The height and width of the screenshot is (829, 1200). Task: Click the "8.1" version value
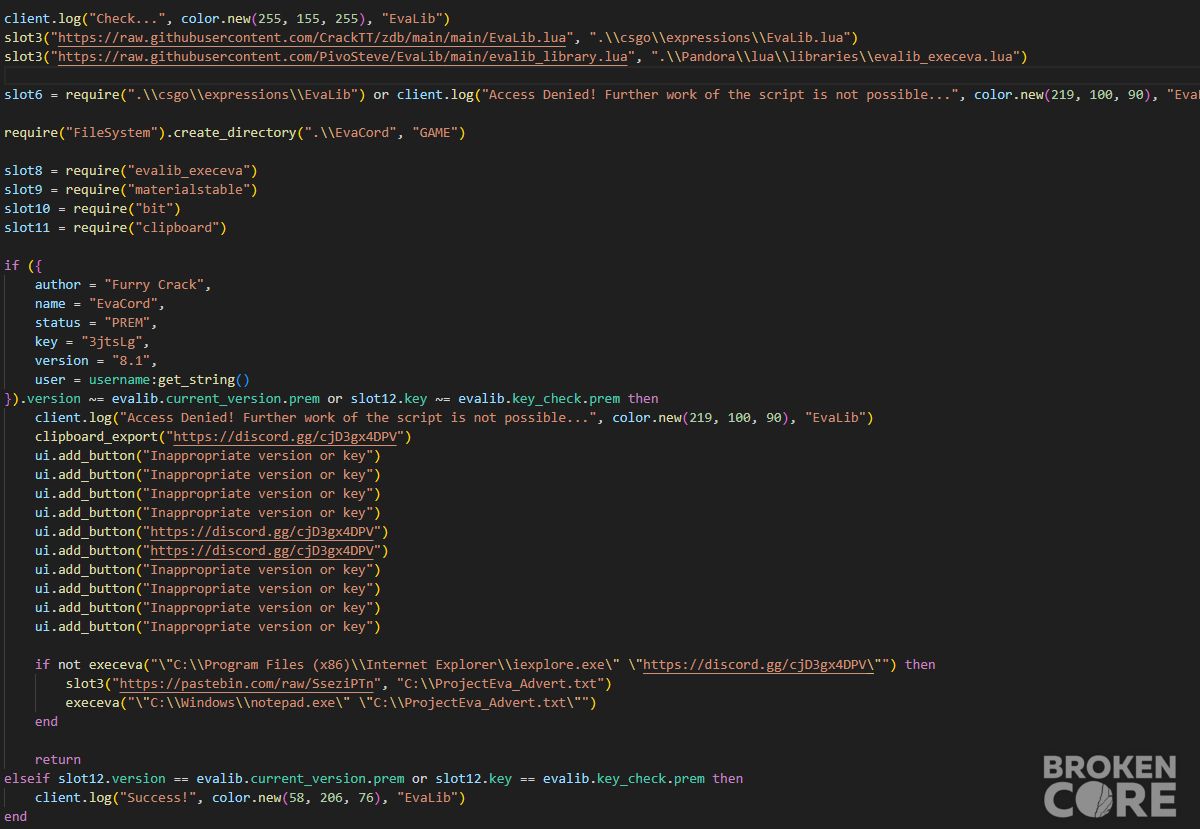(131, 361)
